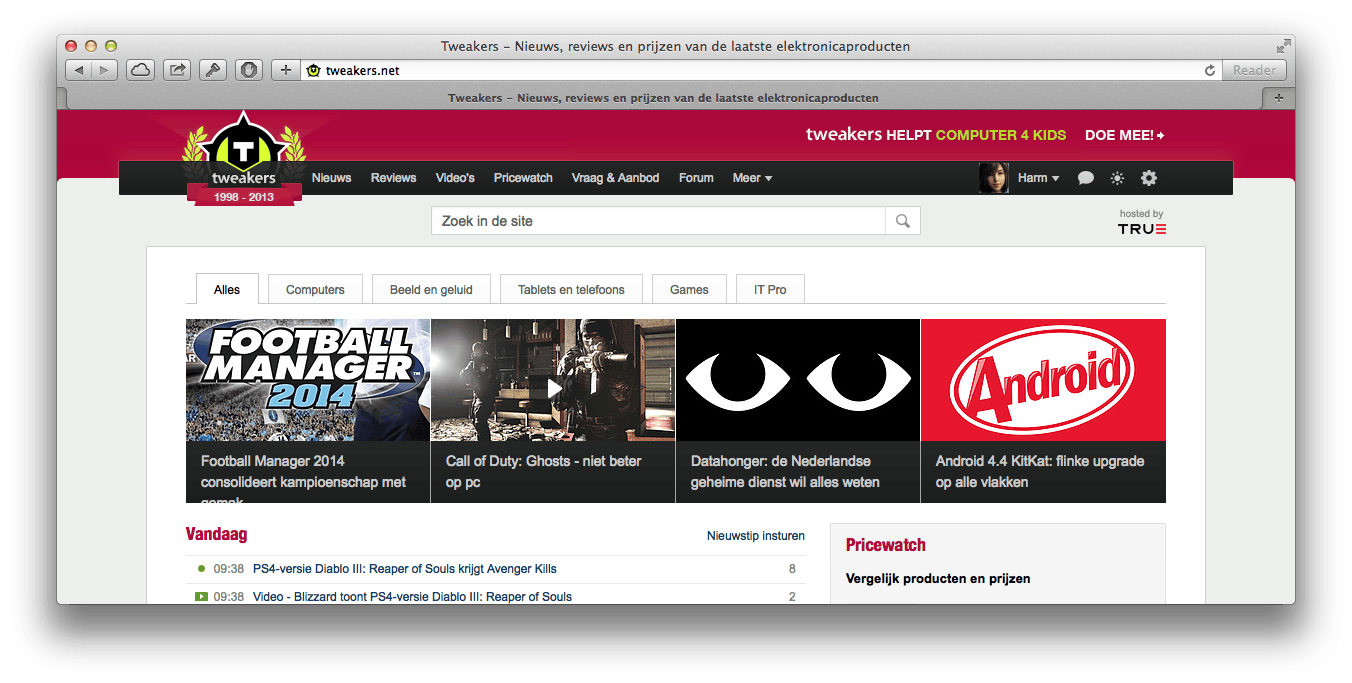
Task: Click the DOE MEE! banner link
Action: (1124, 135)
